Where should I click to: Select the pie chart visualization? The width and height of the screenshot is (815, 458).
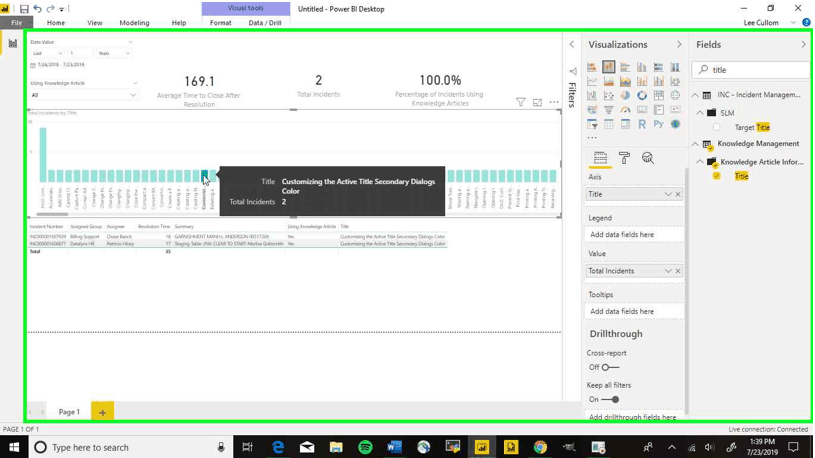point(625,95)
